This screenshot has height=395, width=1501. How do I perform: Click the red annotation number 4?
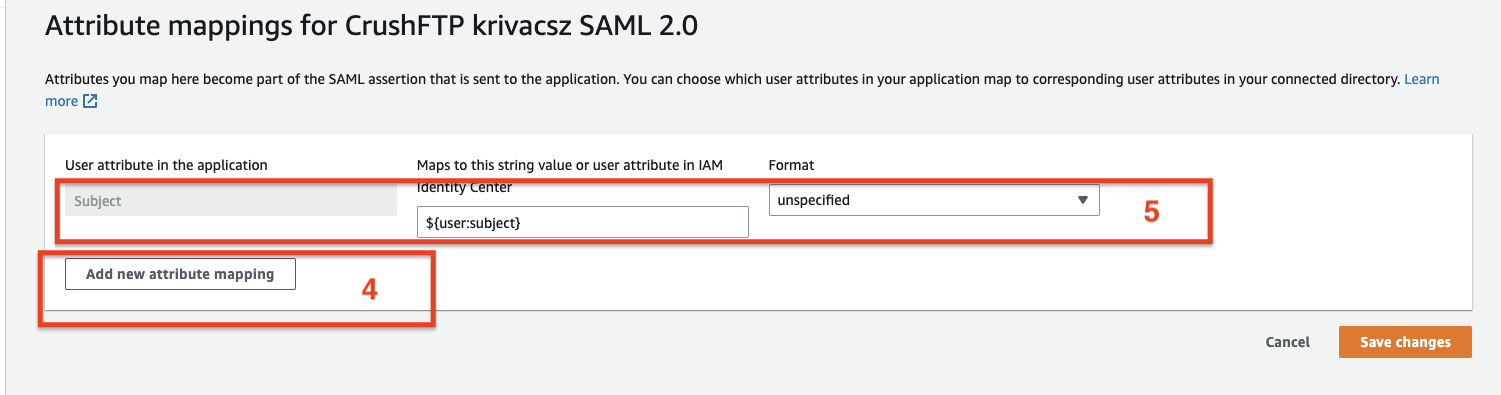369,290
